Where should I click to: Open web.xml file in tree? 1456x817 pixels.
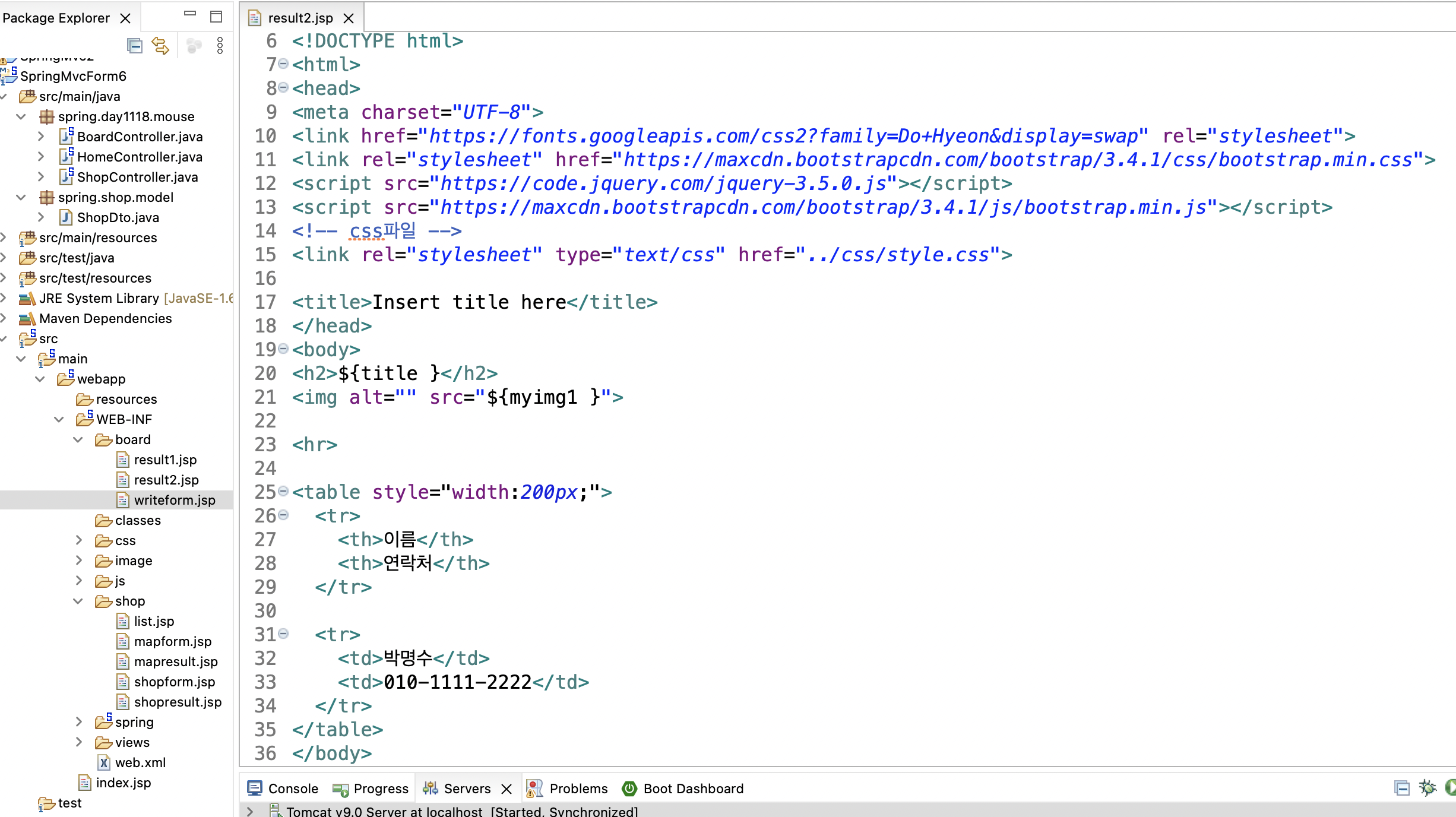(x=140, y=762)
